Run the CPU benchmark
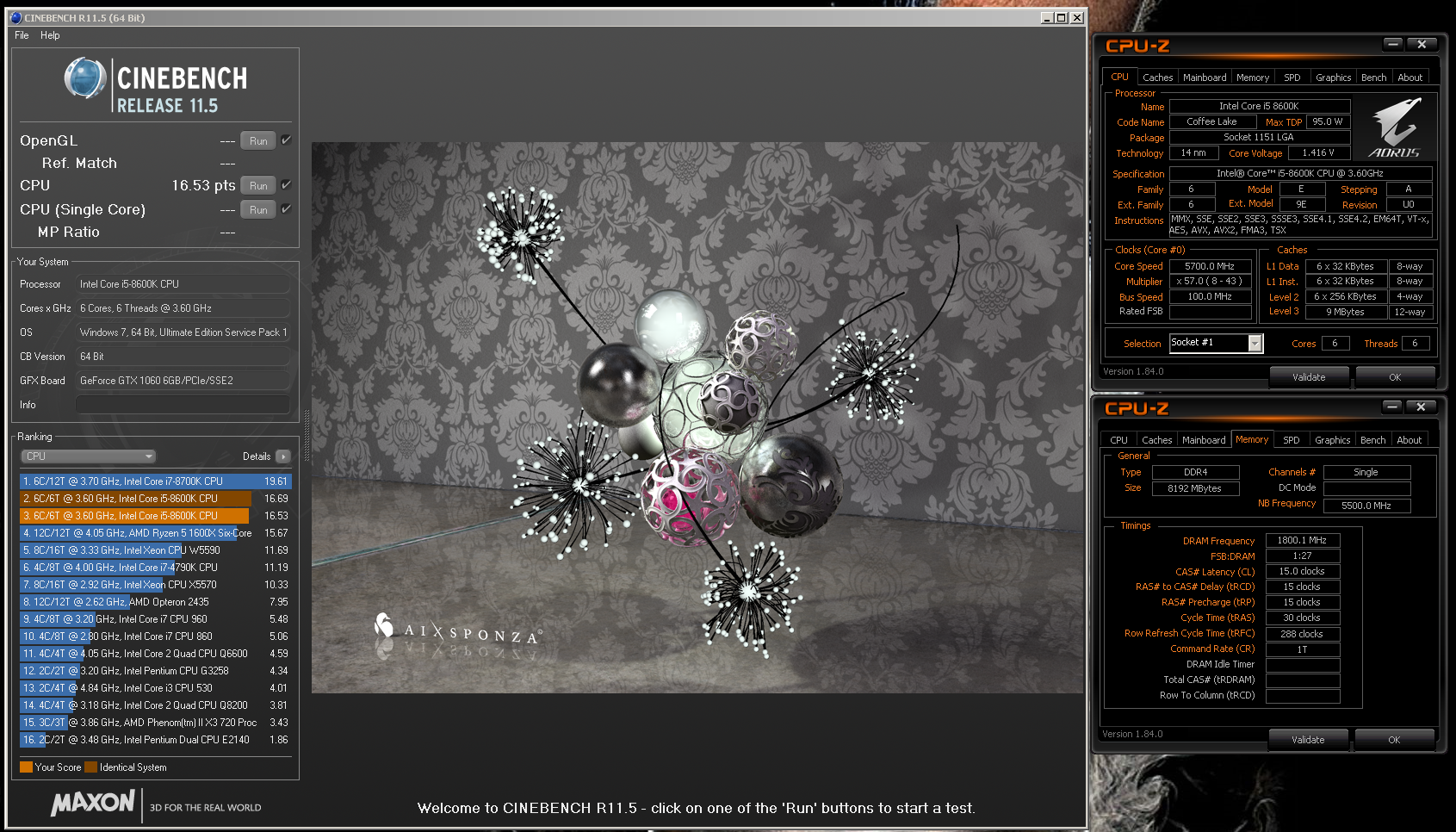 (x=258, y=185)
